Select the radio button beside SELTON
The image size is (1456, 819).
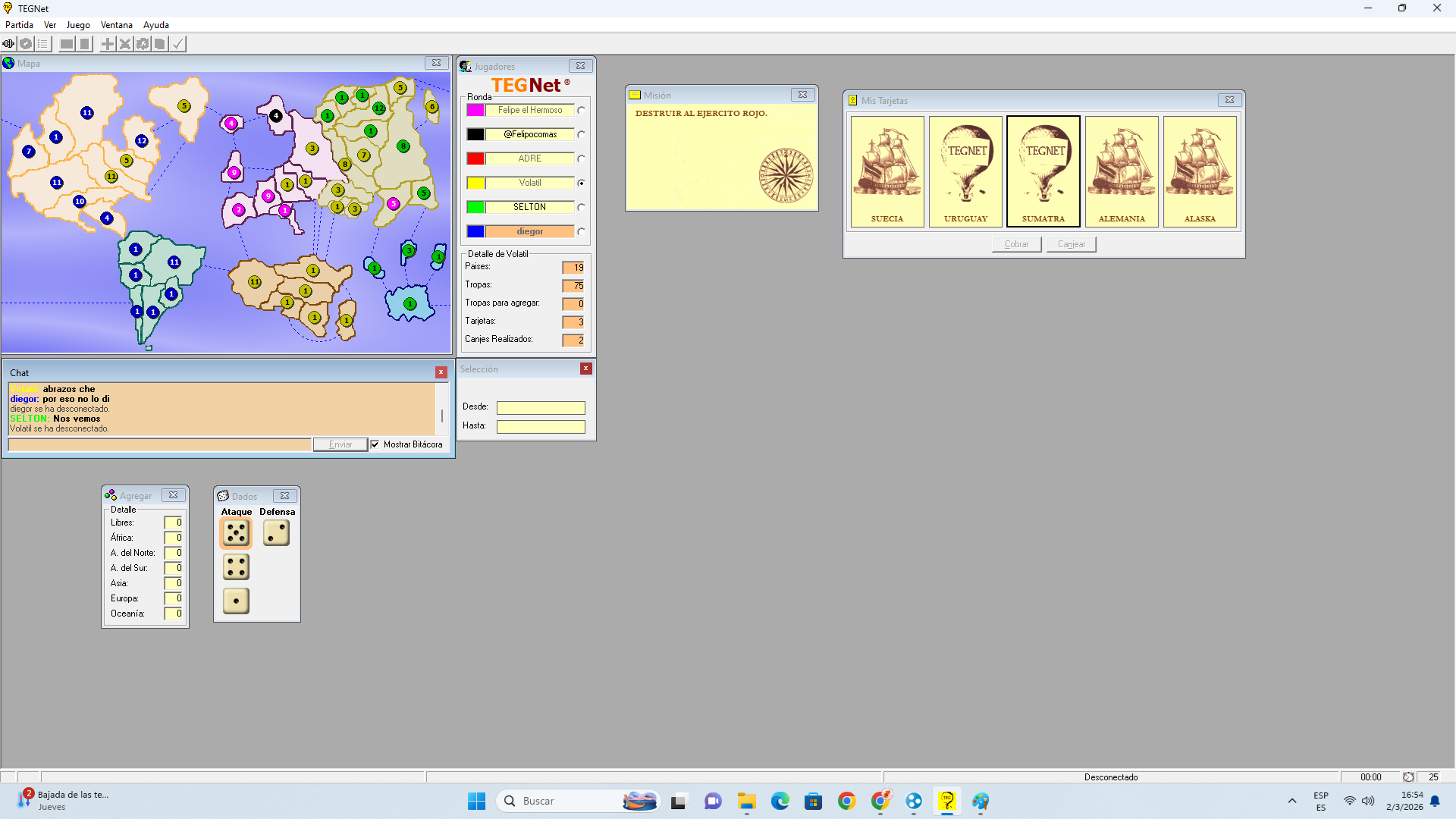(581, 207)
